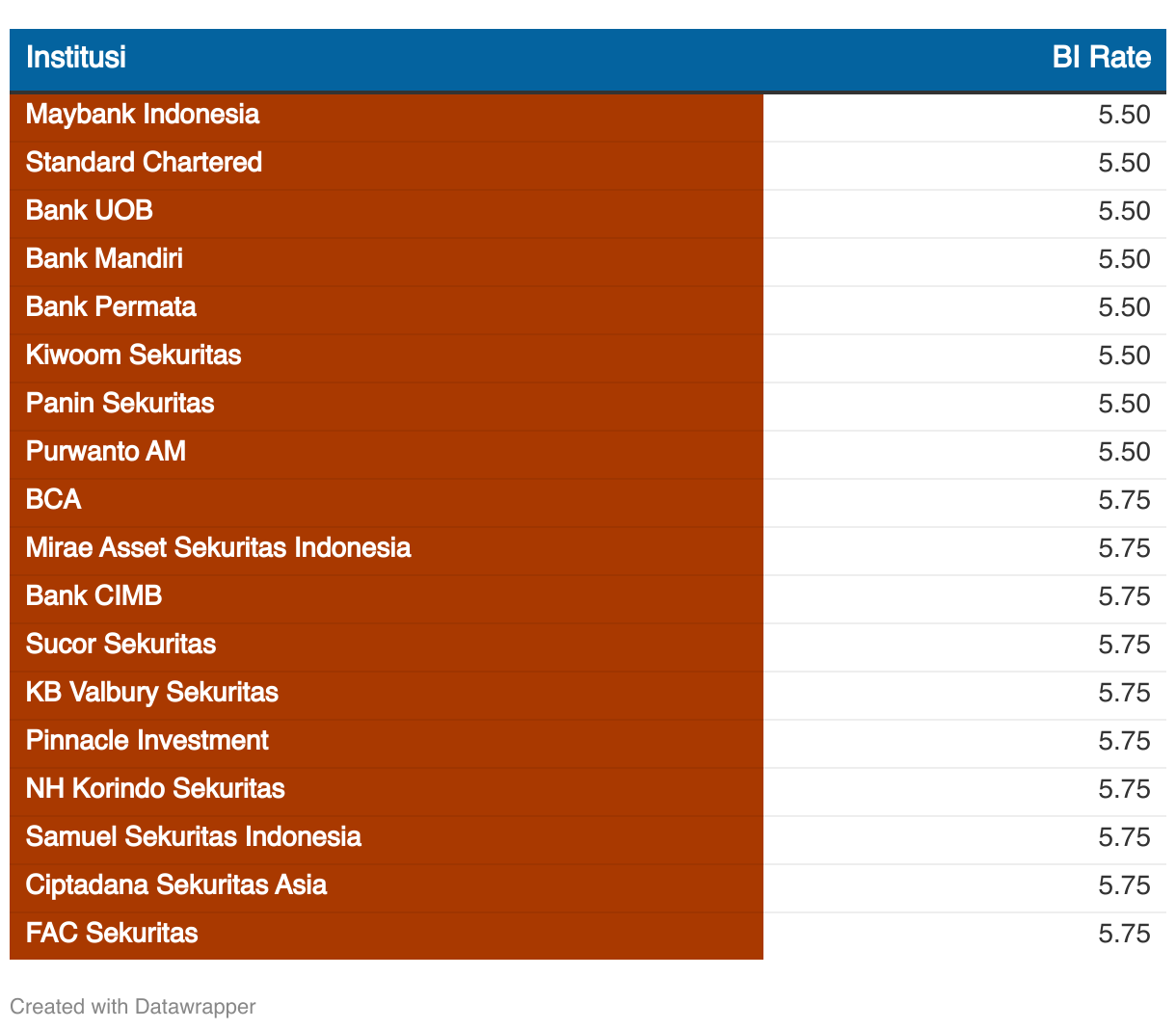The image size is (1176, 1029).
Task: Click the Institusi column header
Action: point(76,57)
